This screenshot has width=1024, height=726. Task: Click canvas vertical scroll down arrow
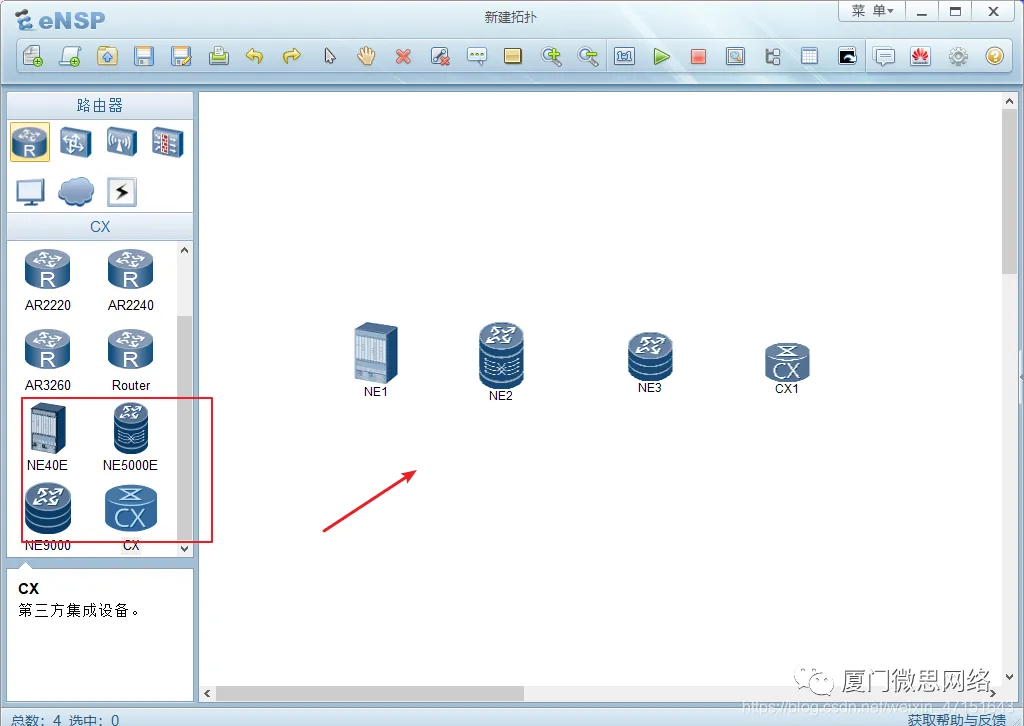[1009, 677]
